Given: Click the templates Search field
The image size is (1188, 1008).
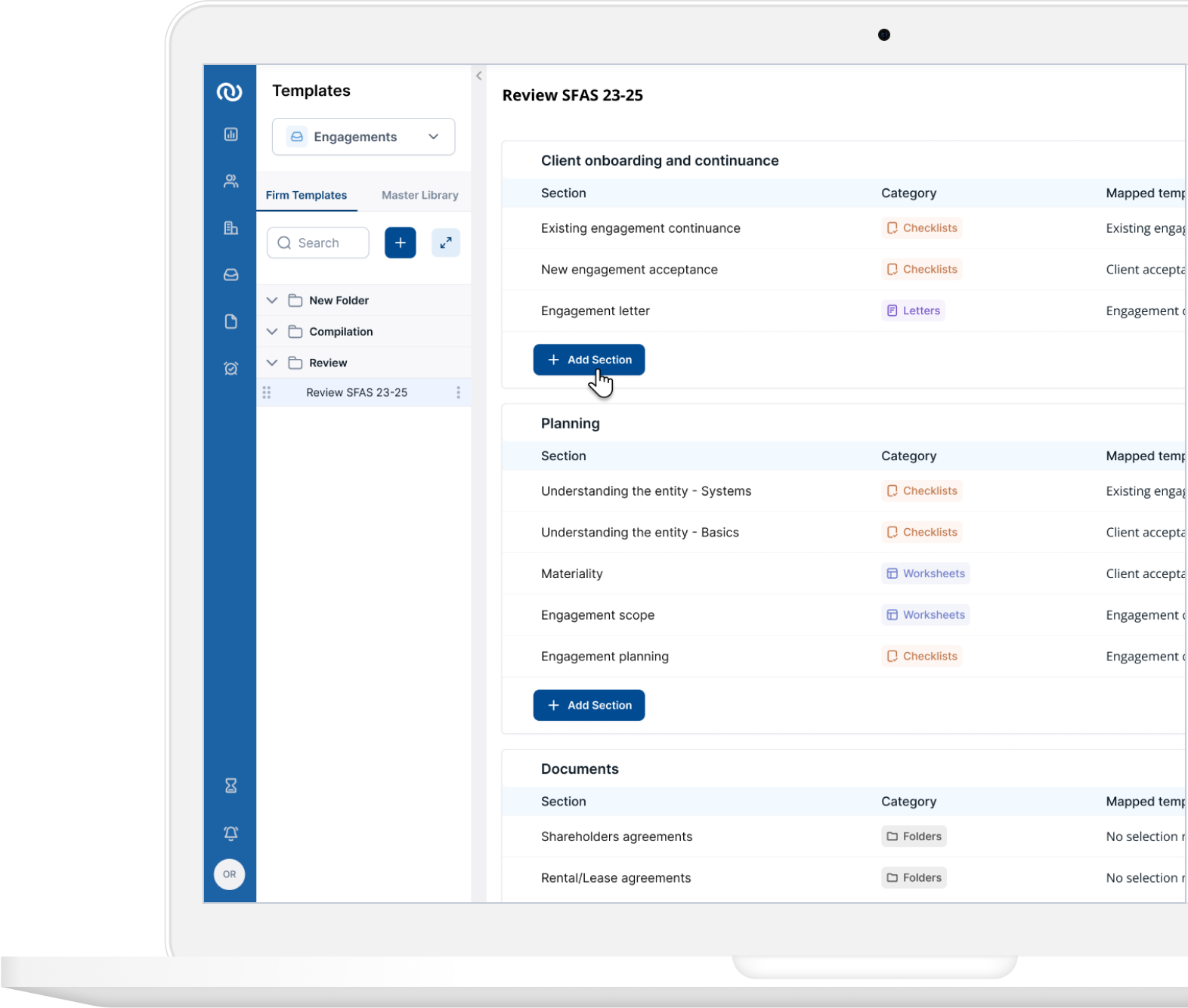Looking at the screenshot, I should click(x=318, y=243).
